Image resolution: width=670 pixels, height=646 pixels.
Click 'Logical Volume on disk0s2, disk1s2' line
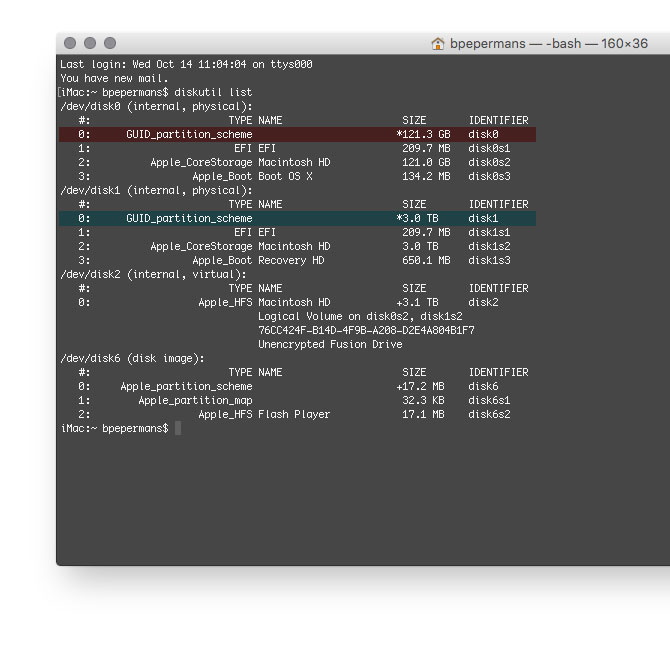coord(360,317)
